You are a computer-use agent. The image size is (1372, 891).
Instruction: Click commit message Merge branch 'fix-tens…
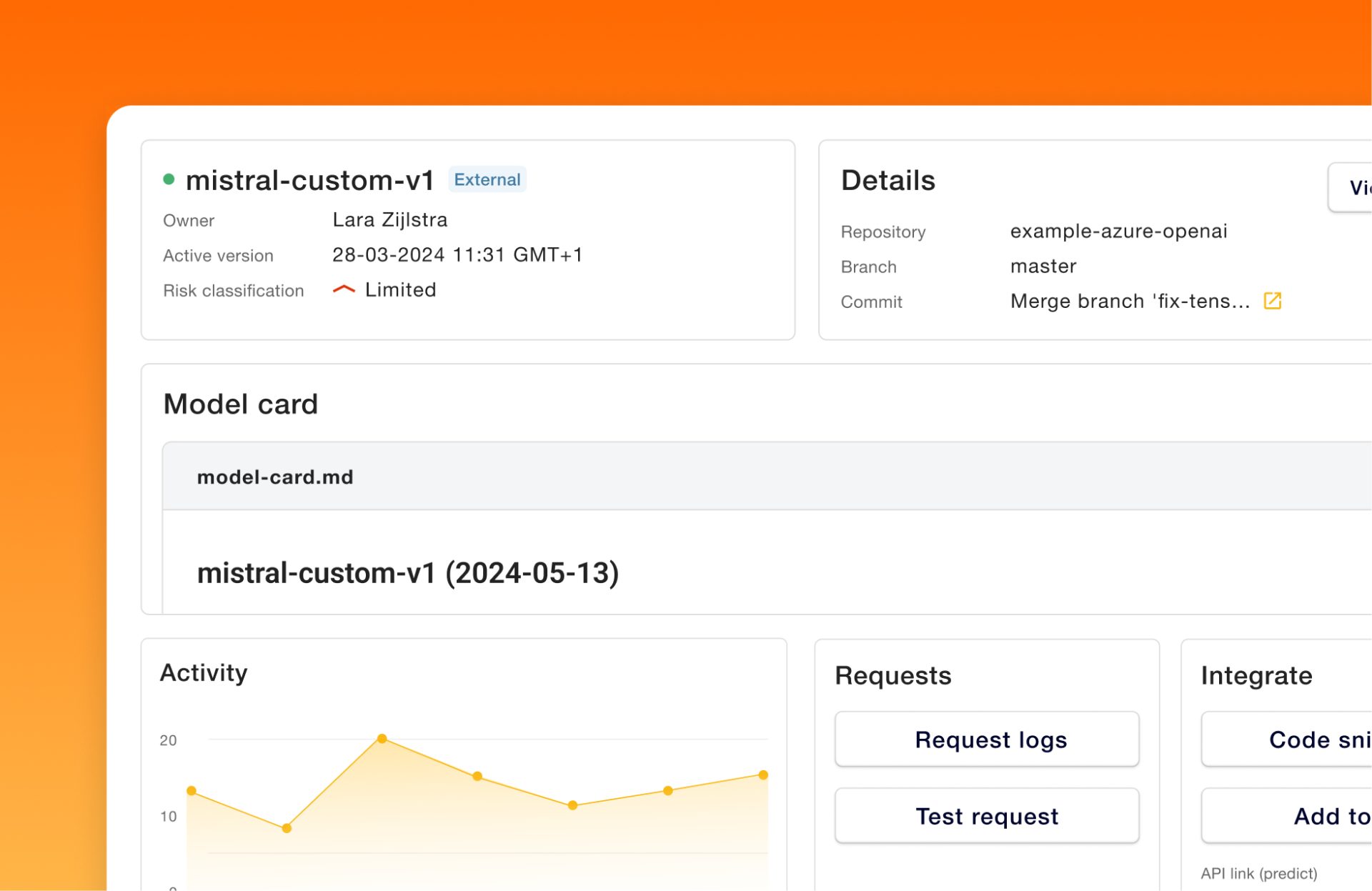coord(1130,301)
